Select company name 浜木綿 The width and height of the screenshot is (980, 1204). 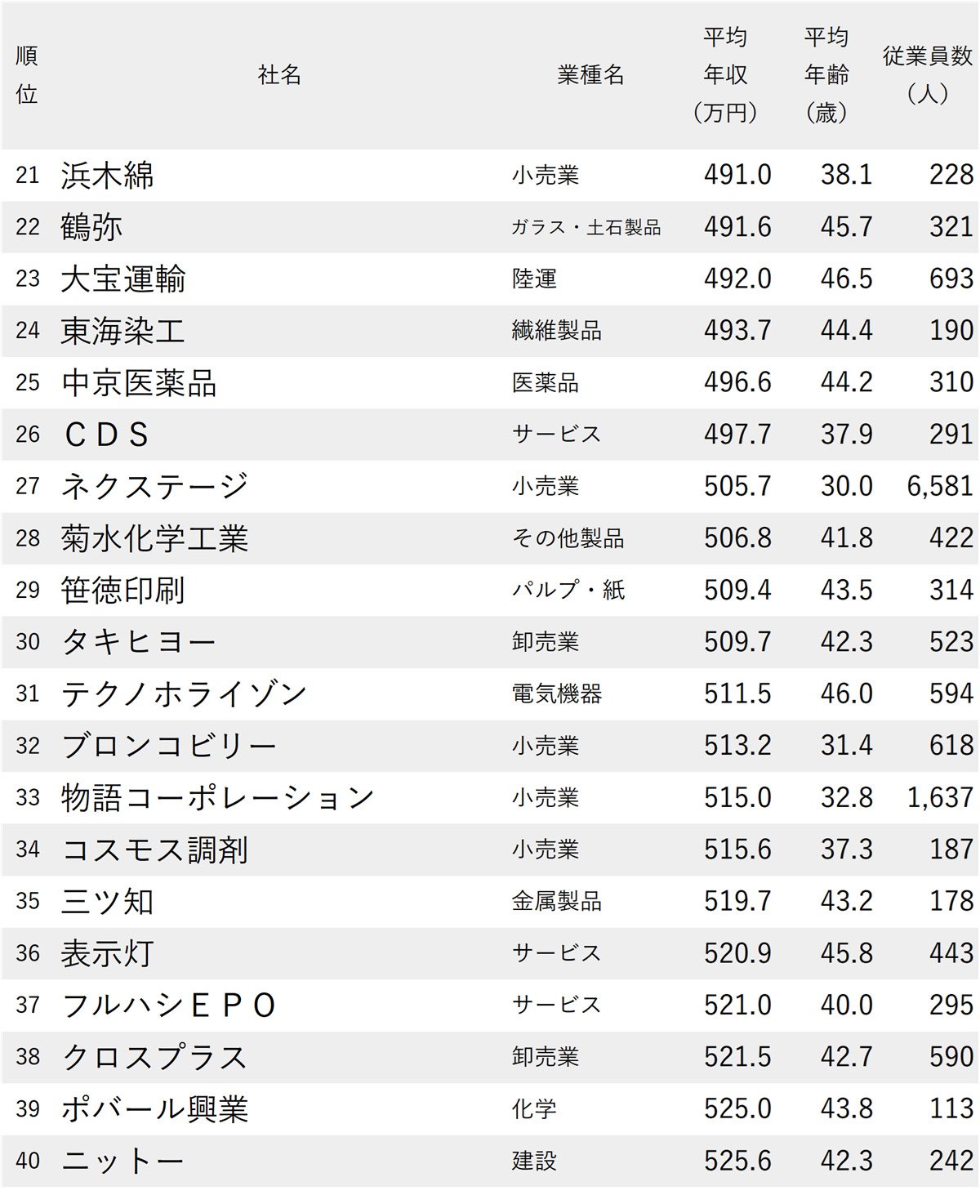pyautogui.click(x=108, y=175)
